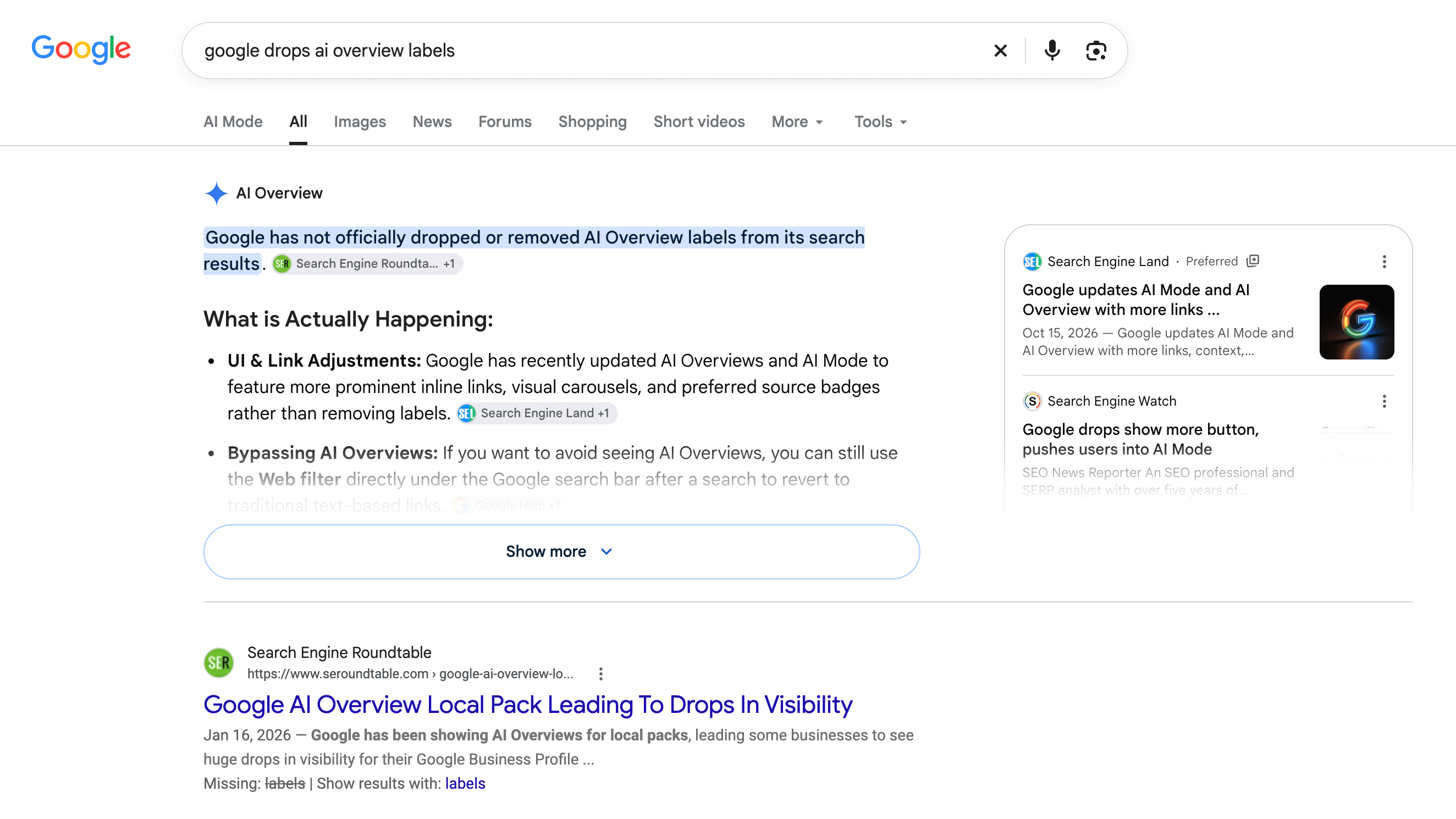
Task: Click the AI Overview sparkle icon
Action: tap(216, 193)
